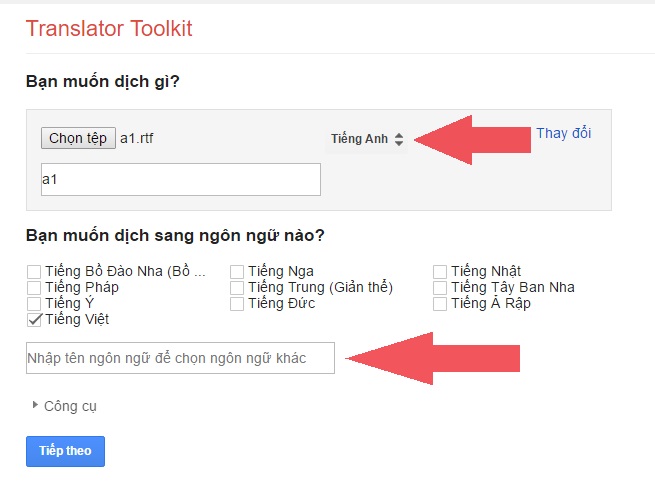Viewport: 655px width, 493px height.
Task: Check the Tiếng Ý checkbox
Action: click(x=34, y=304)
